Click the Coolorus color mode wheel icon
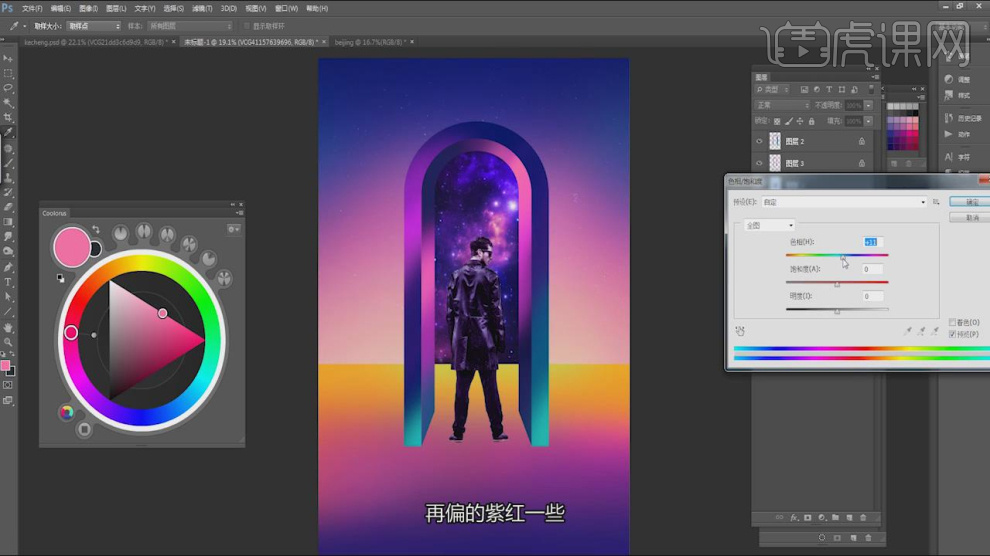The width and height of the screenshot is (990, 556). 66,412
